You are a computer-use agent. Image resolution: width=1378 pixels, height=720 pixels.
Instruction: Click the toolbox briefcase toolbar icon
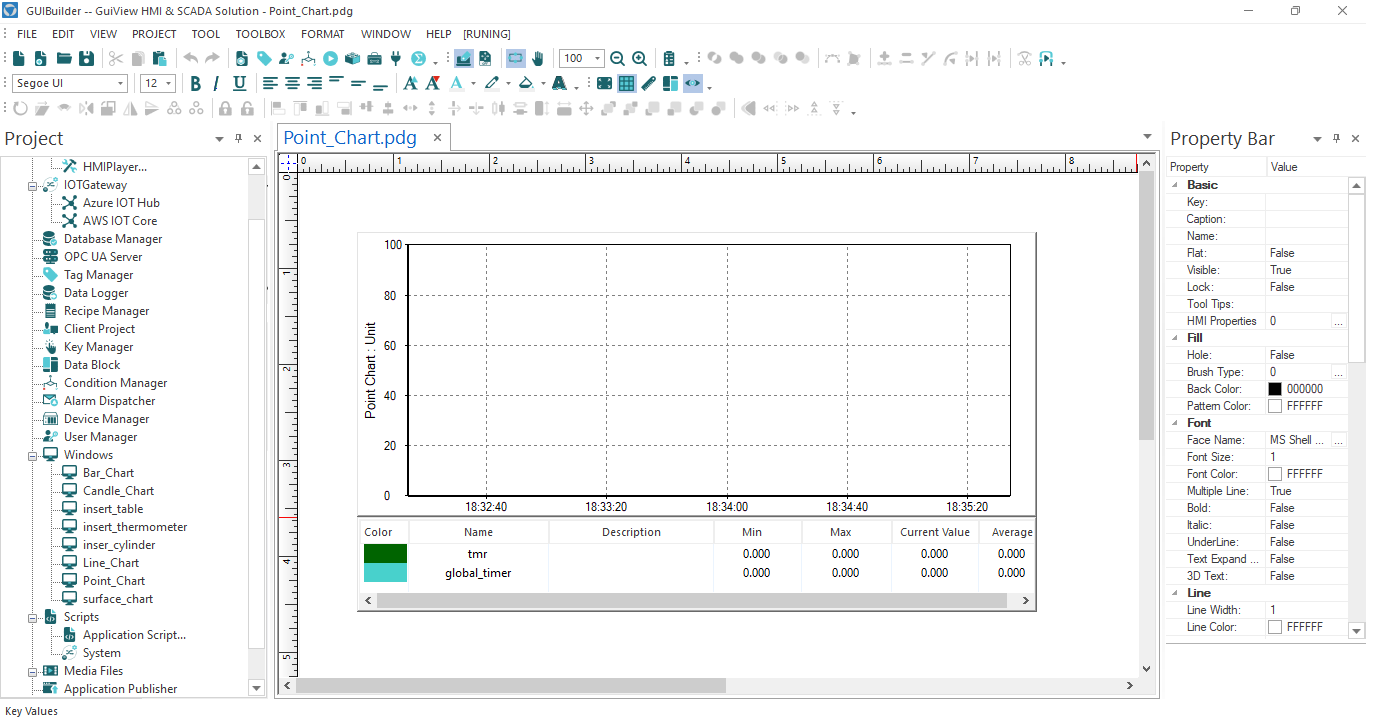click(374, 59)
